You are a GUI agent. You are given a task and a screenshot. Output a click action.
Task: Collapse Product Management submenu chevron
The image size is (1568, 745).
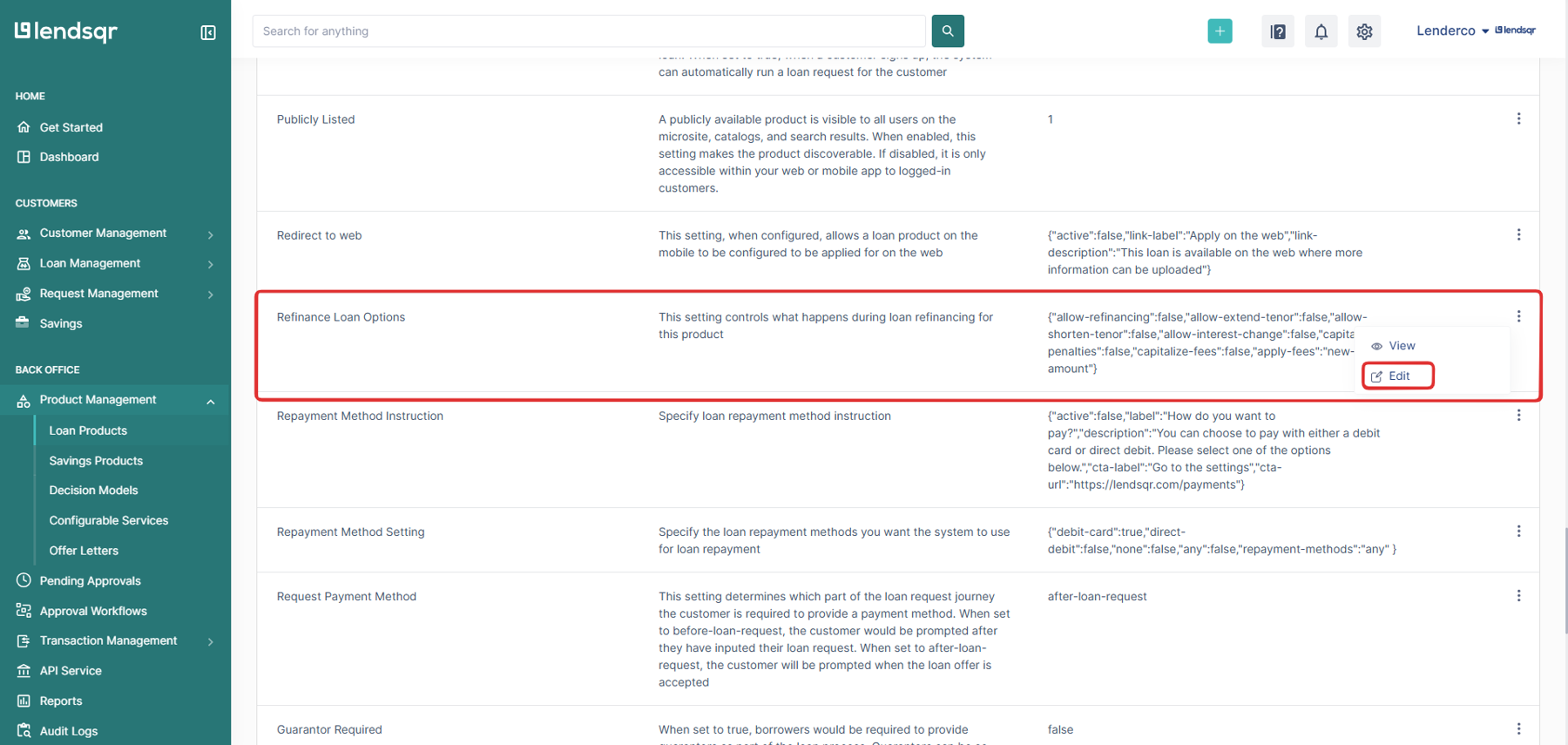pos(210,401)
